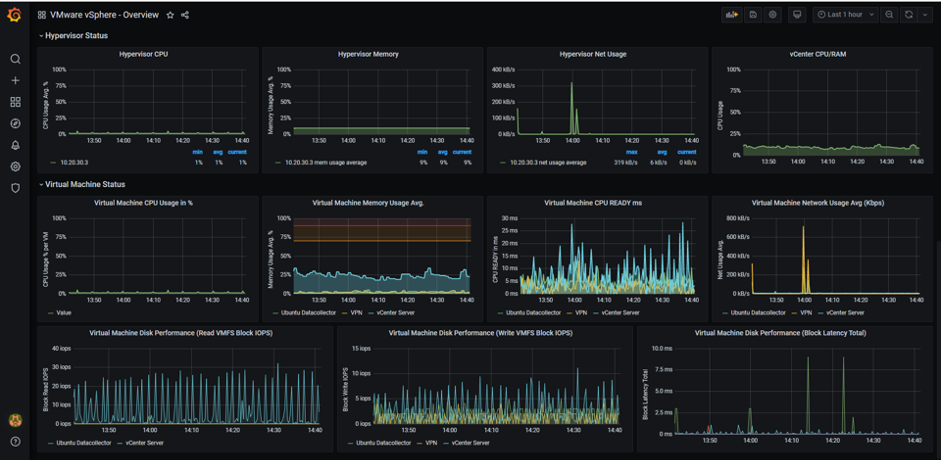Click Ubuntu Datacollector color swatch in Network Usage legend
This screenshot has width=941, height=460.
coord(725,312)
